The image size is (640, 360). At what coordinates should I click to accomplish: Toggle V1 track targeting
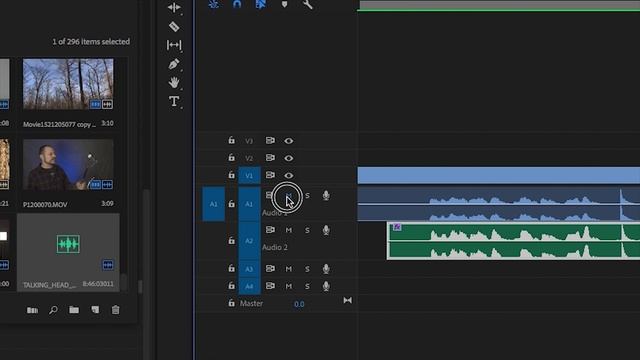coord(249,176)
